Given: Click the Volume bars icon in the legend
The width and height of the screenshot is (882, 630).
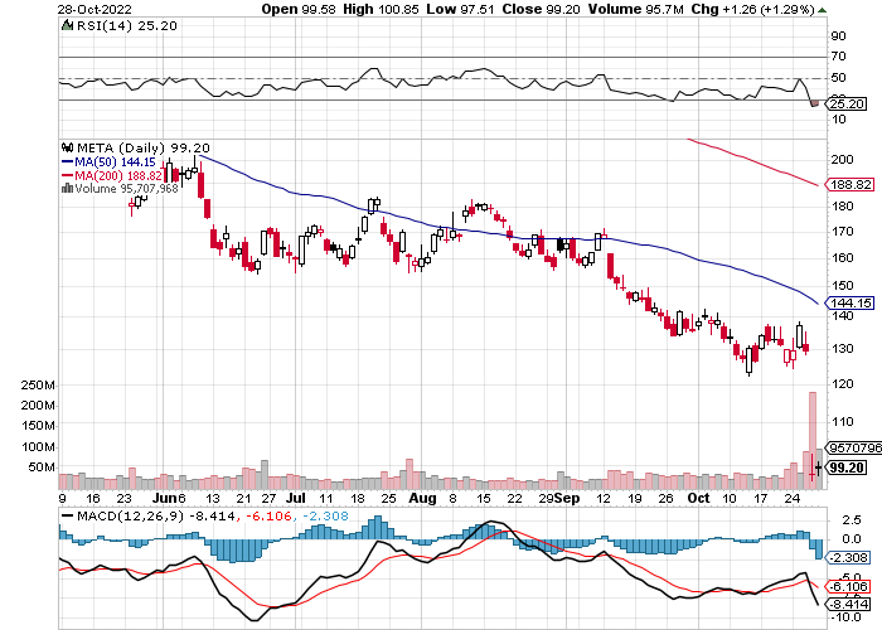Looking at the screenshot, I should (66, 188).
